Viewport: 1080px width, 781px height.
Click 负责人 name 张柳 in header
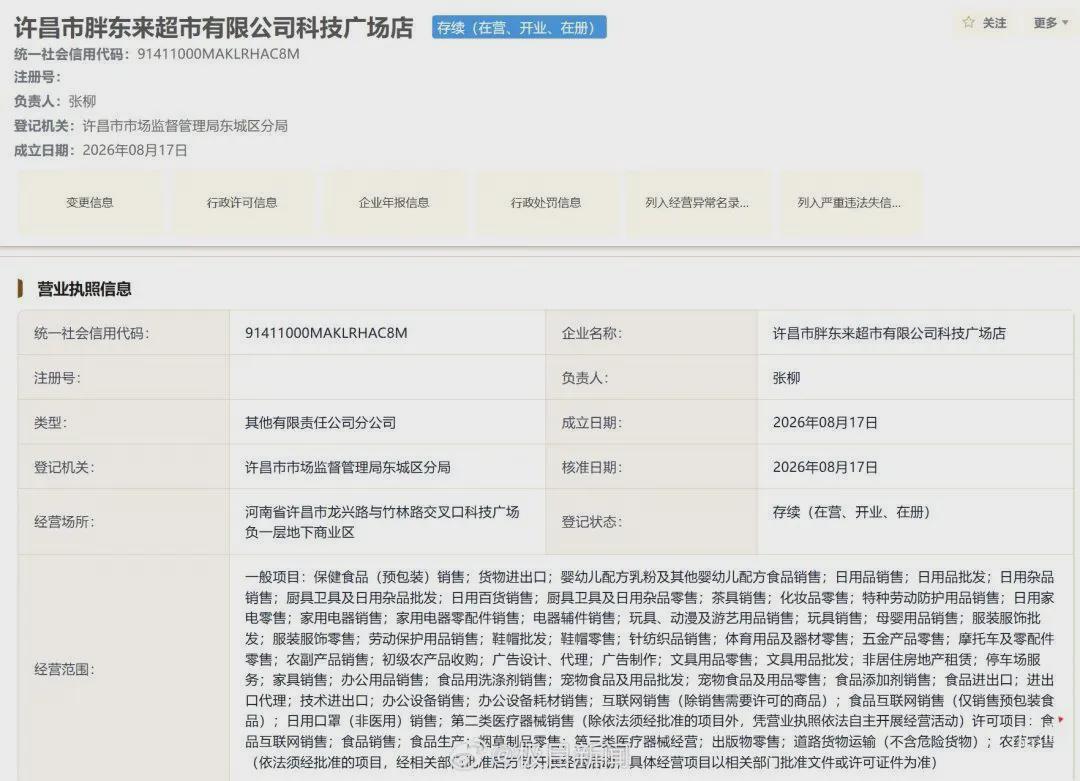(82, 101)
